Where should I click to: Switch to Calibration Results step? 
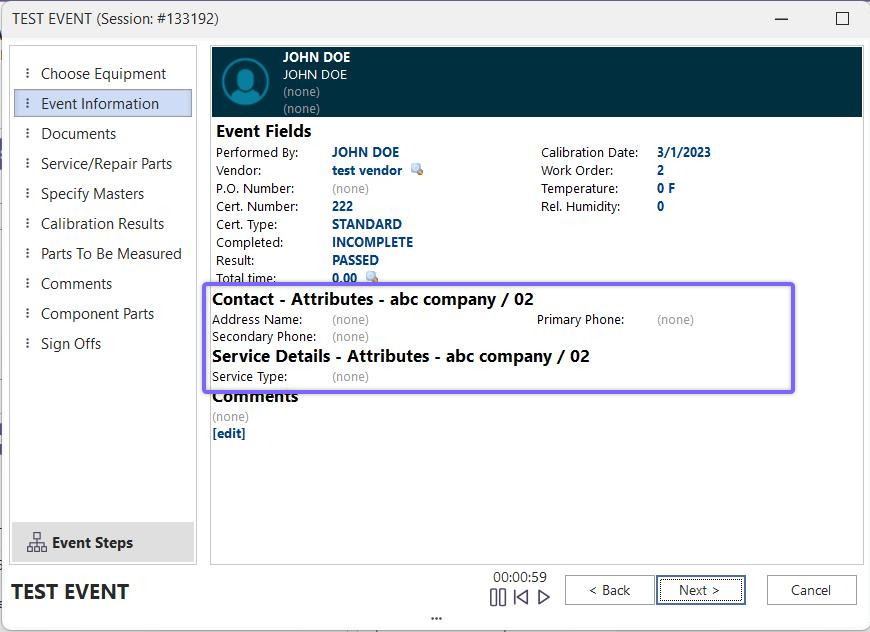[102, 224]
